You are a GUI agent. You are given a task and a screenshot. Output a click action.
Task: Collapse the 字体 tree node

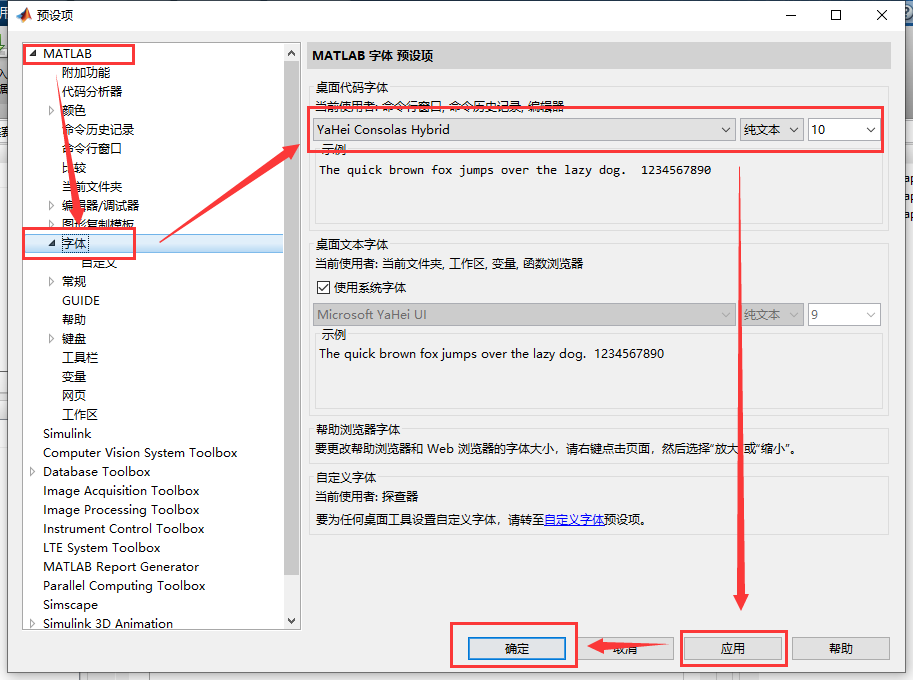51,243
